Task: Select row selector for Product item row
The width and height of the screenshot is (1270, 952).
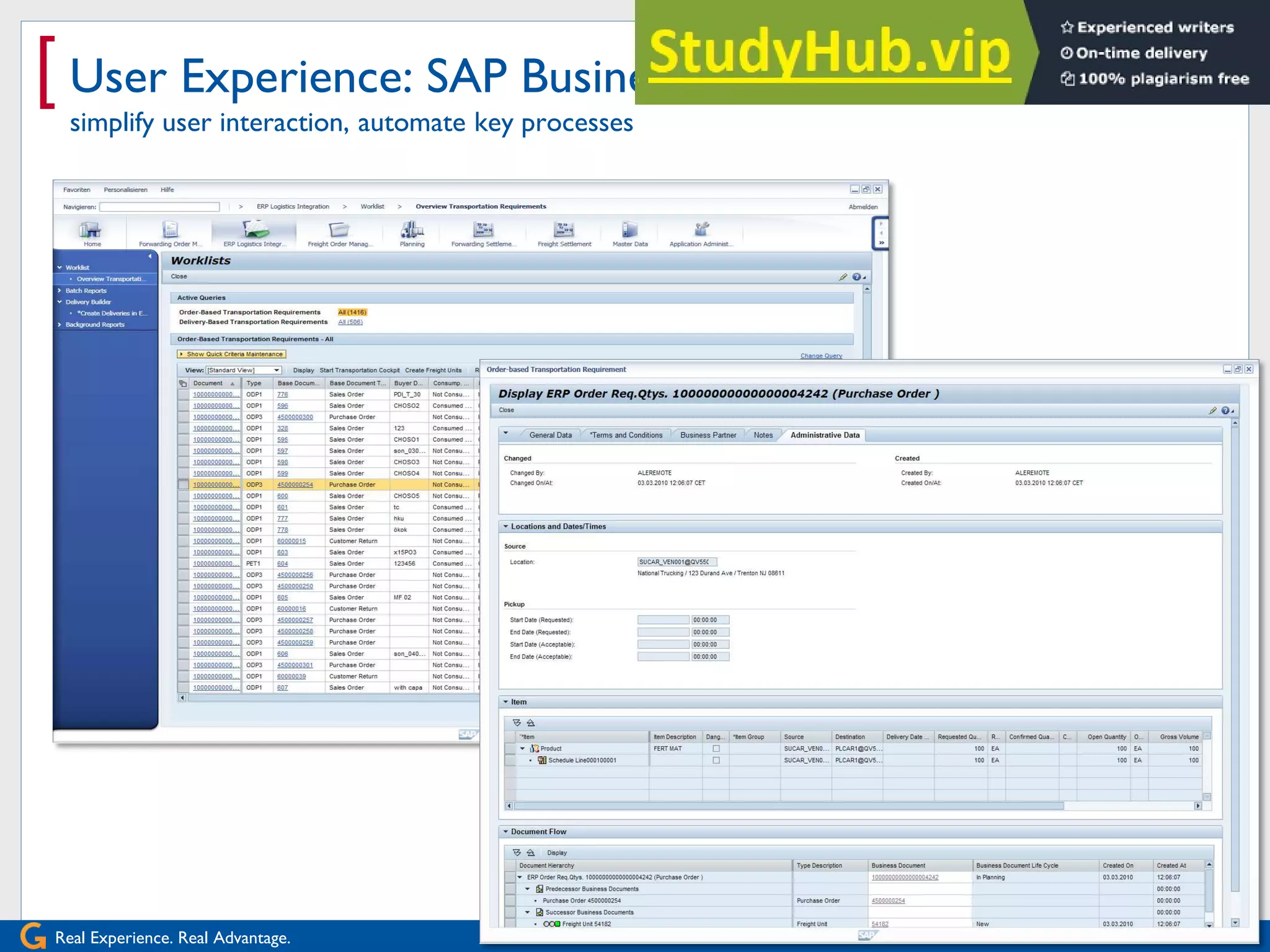Action: coord(510,749)
